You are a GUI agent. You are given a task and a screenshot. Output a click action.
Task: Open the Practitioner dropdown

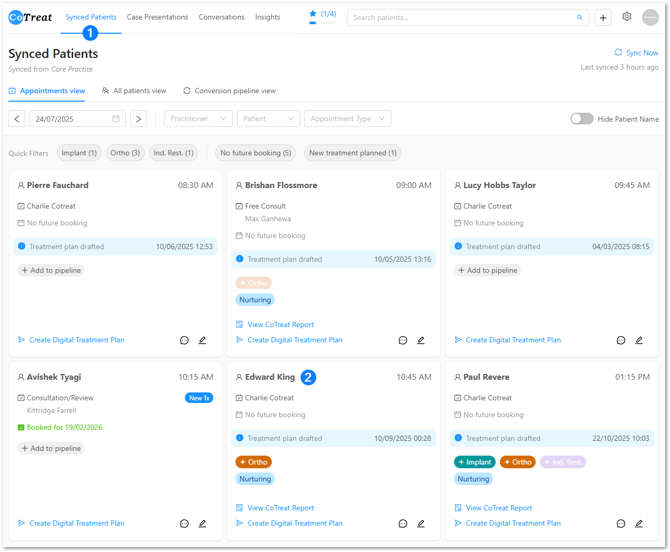198,119
